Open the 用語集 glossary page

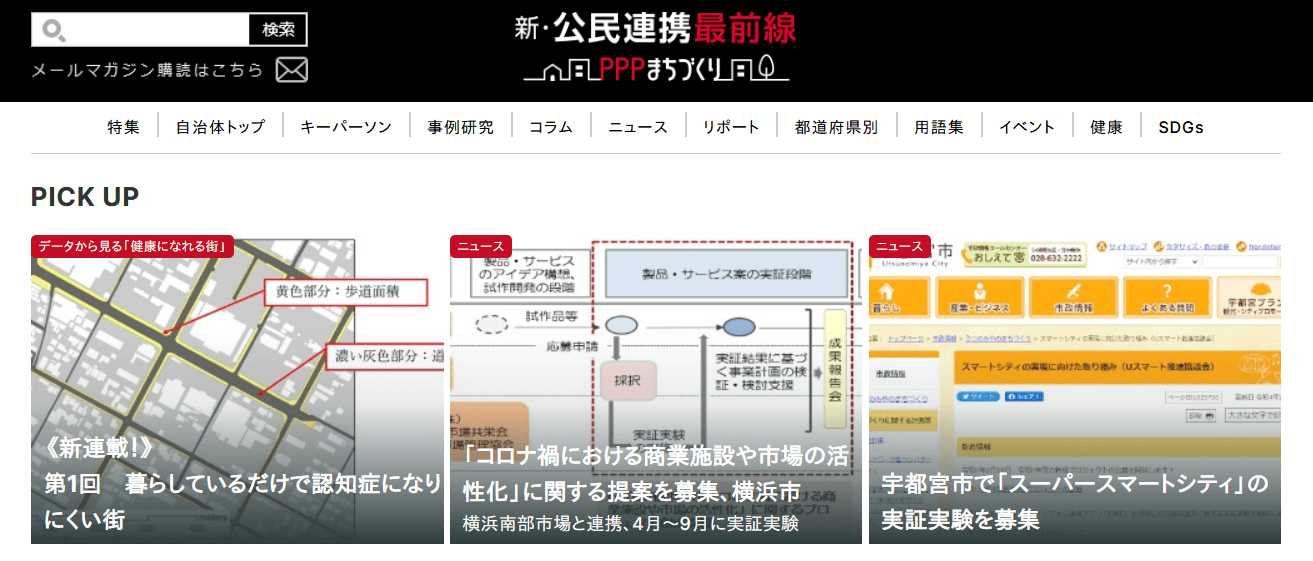[x=938, y=127]
